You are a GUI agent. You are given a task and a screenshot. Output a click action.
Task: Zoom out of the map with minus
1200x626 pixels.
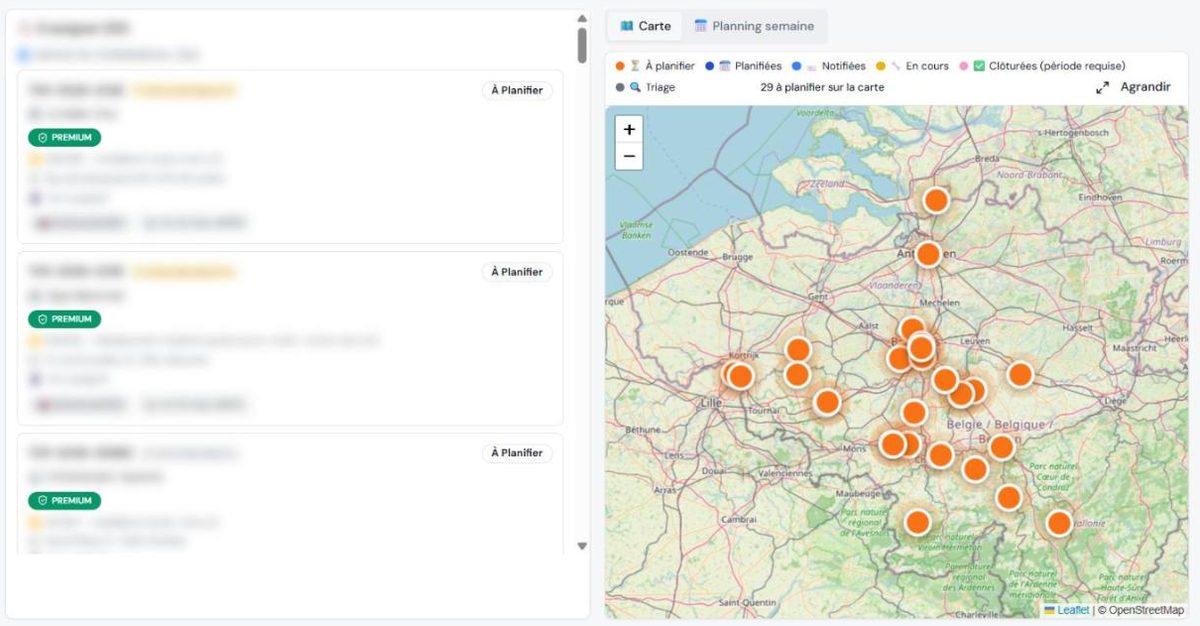pyautogui.click(x=629, y=156)
